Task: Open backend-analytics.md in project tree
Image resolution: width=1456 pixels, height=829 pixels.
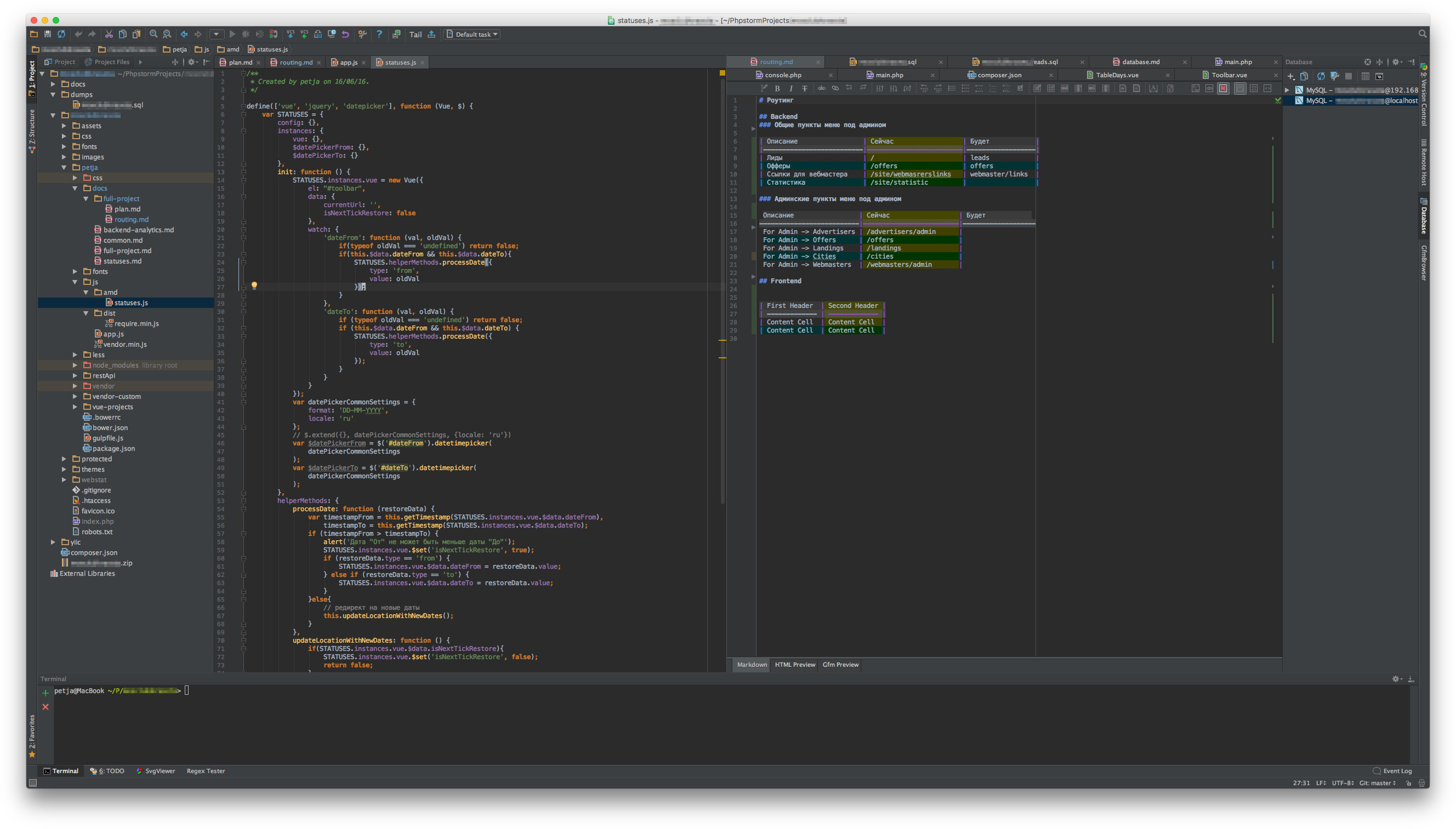Action: 139,230
